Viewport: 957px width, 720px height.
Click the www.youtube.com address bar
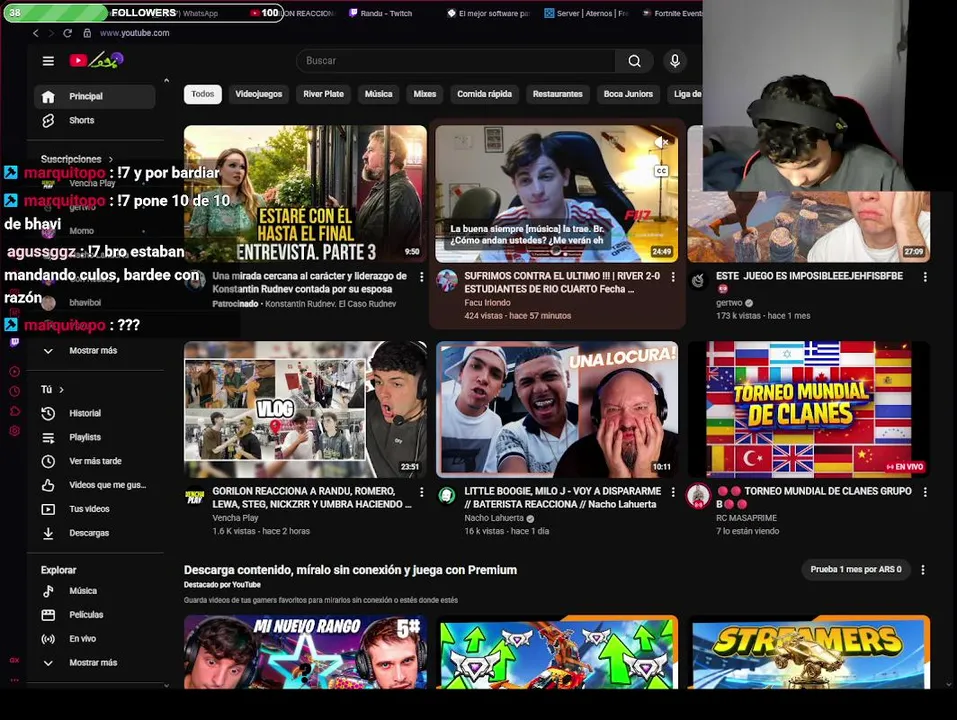134,33
